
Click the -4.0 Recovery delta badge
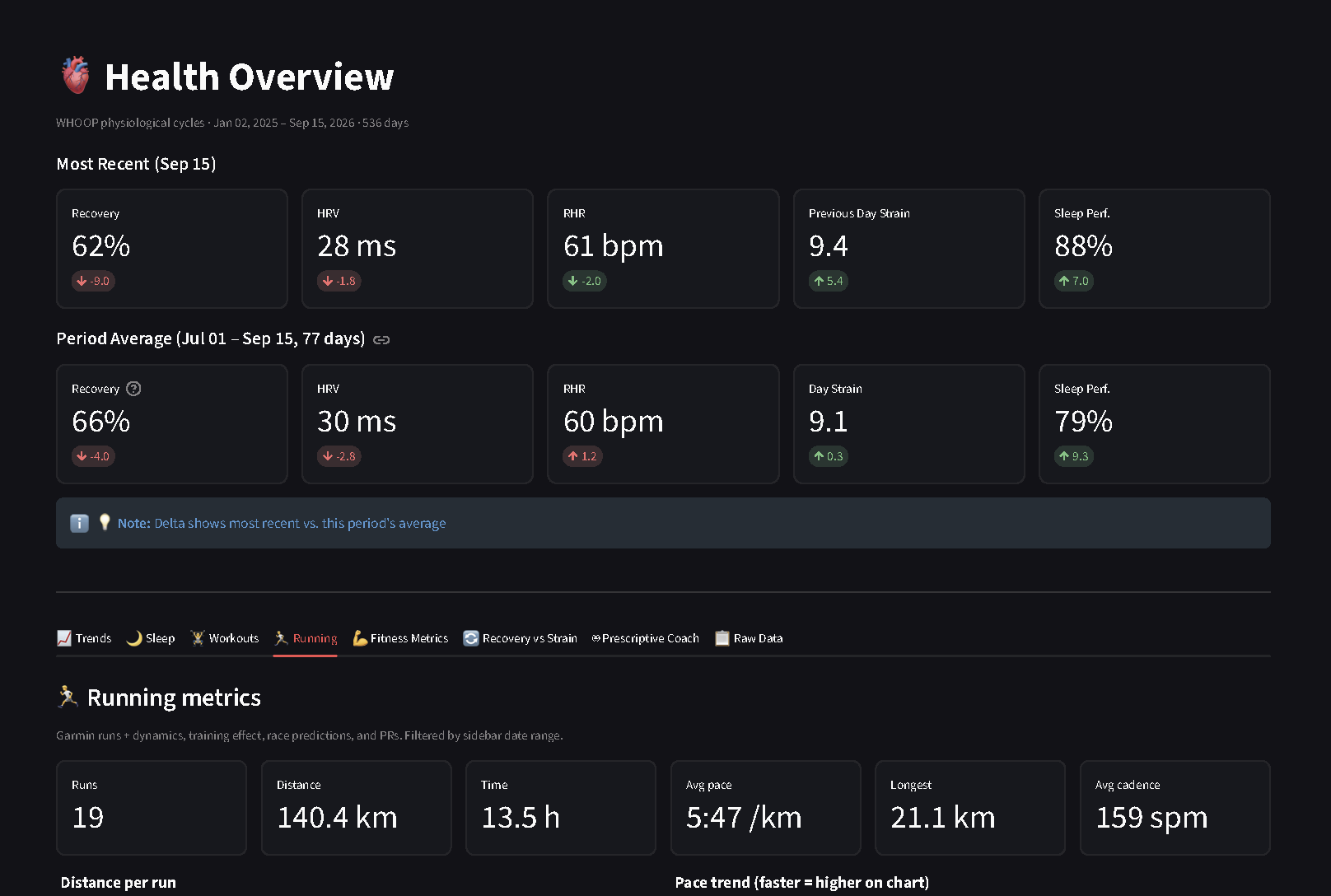click(93, 456)
